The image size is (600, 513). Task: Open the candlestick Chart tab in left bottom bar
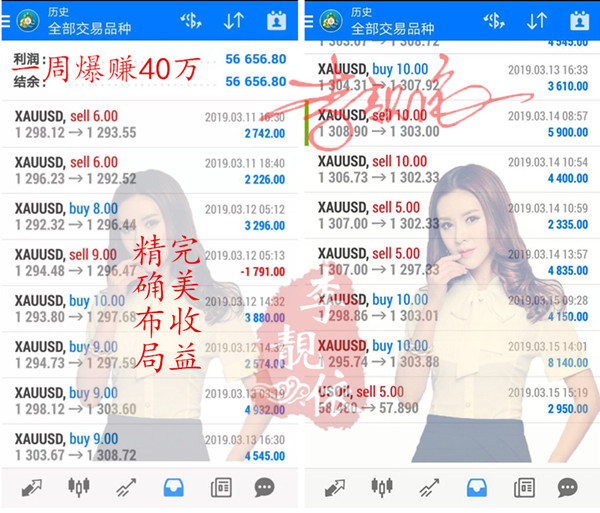point(78,487)
